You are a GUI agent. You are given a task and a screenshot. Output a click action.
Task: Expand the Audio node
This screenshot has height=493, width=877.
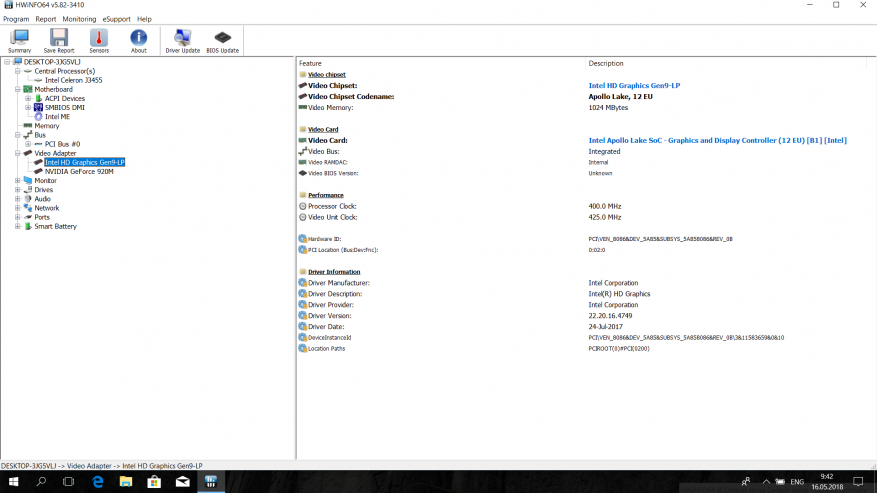tap(18, 199)
